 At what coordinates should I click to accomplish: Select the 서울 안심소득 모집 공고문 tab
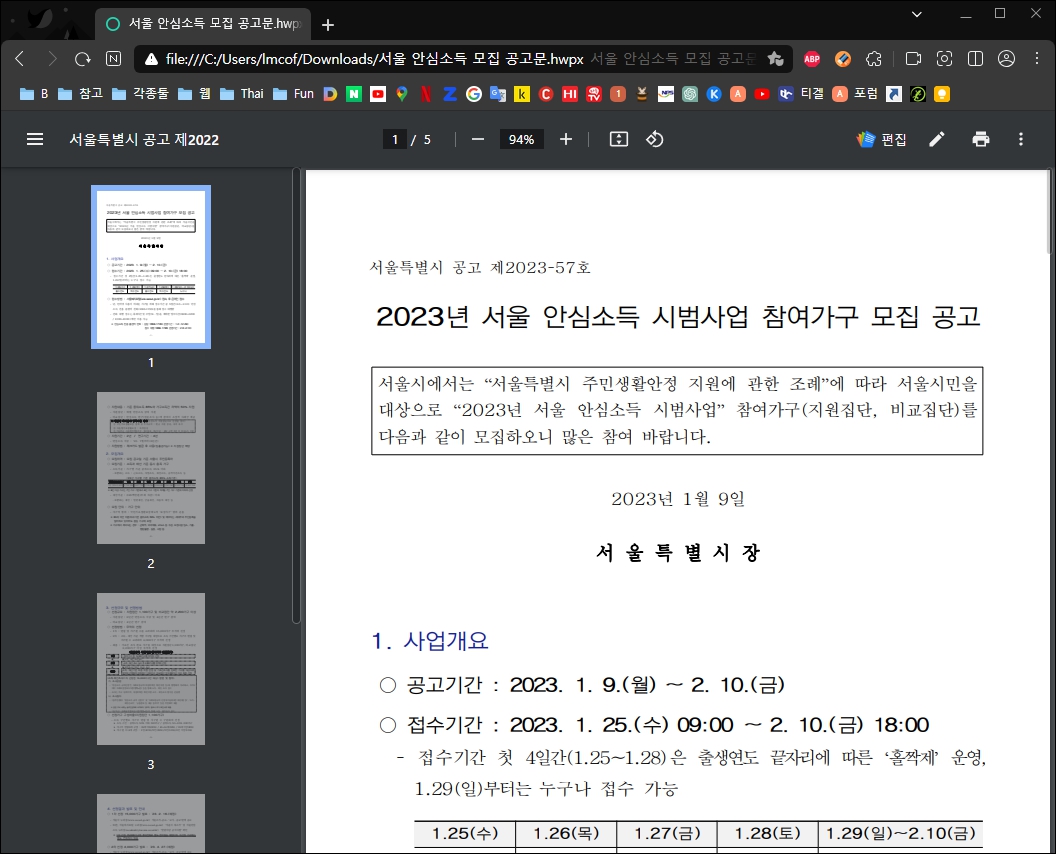click(202, 24)
